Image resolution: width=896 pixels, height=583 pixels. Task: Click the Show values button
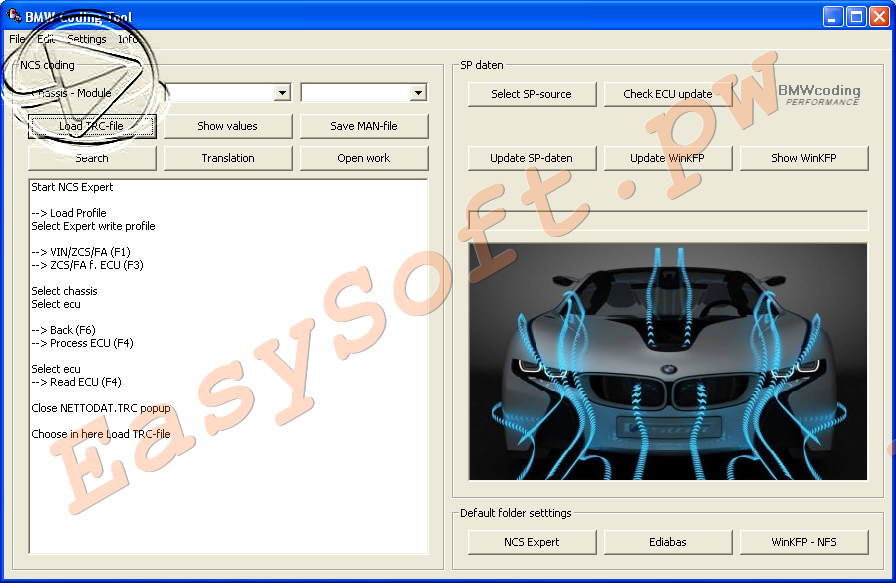[228, 126]
